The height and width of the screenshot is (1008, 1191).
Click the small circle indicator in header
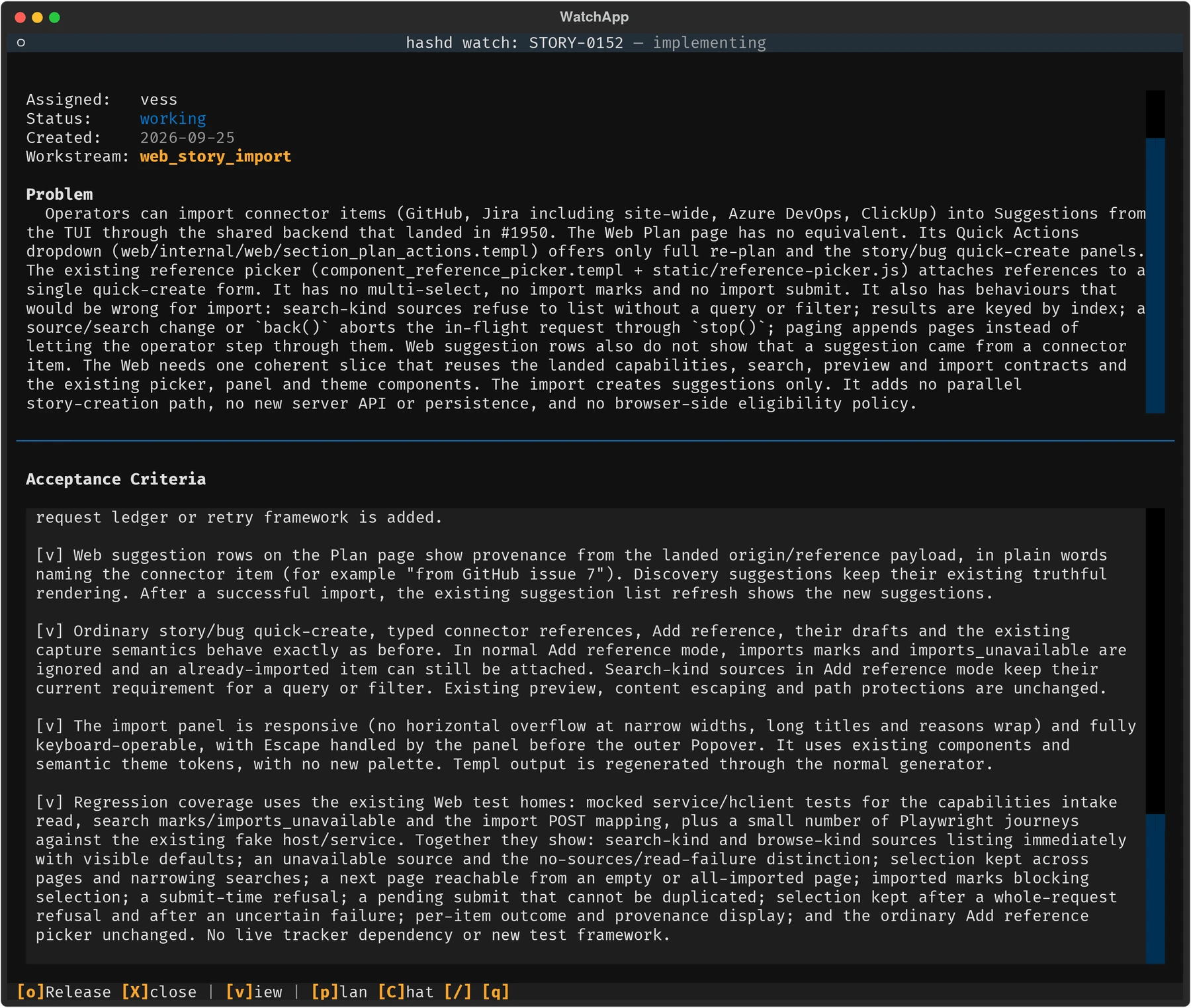tap(21, 42)
